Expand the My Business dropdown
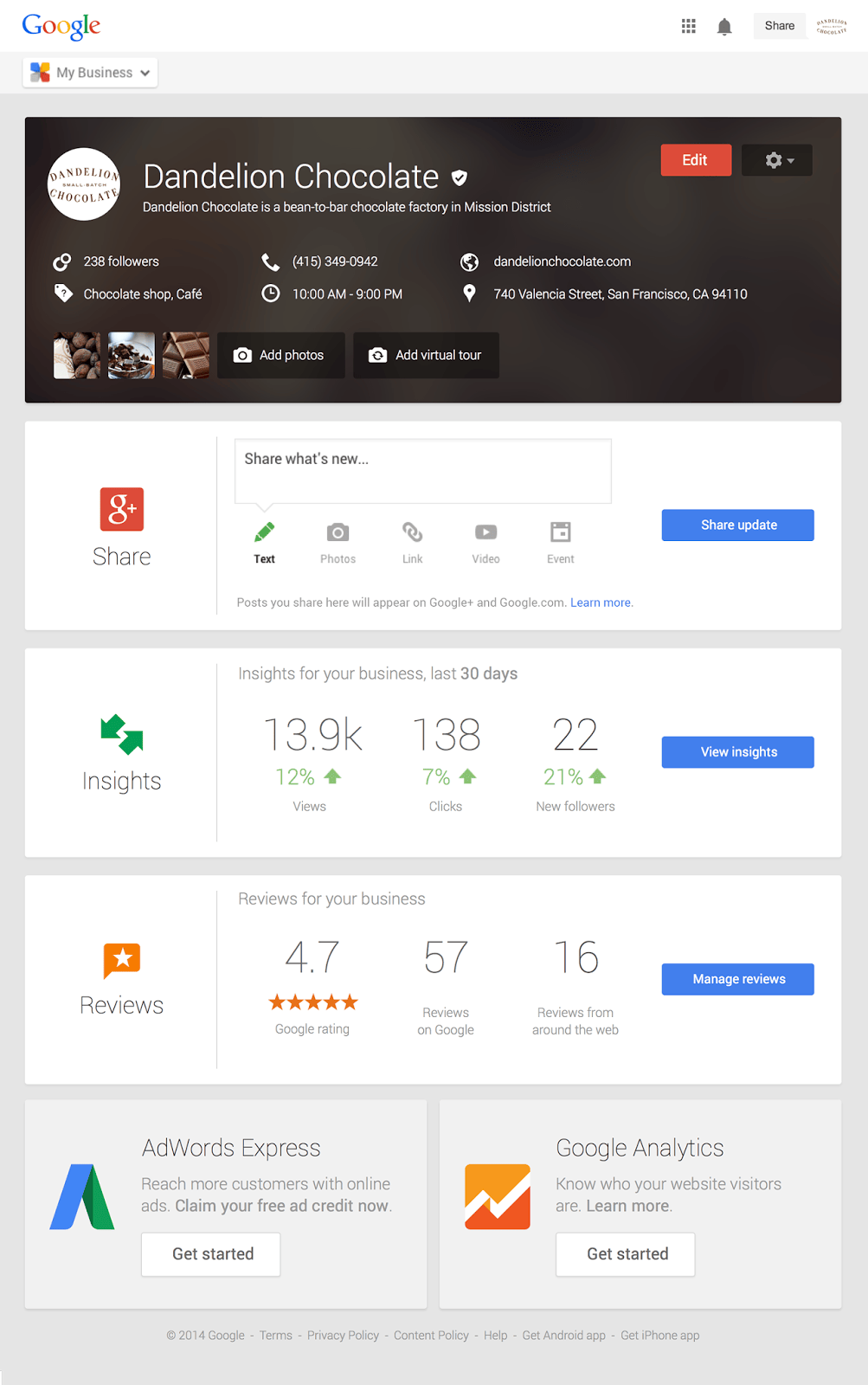Viewport: 868px width, 1385px height. coord(91,73)
